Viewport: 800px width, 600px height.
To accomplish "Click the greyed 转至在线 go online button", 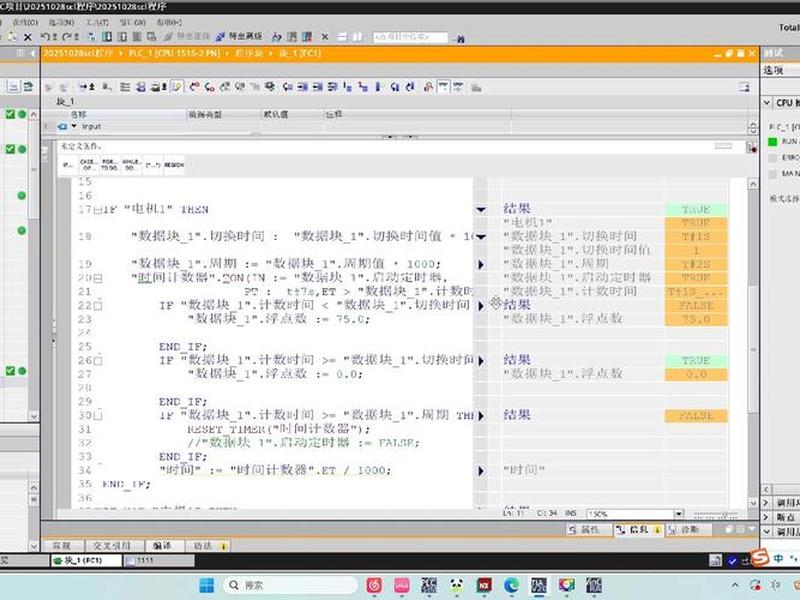I will 187,37.
